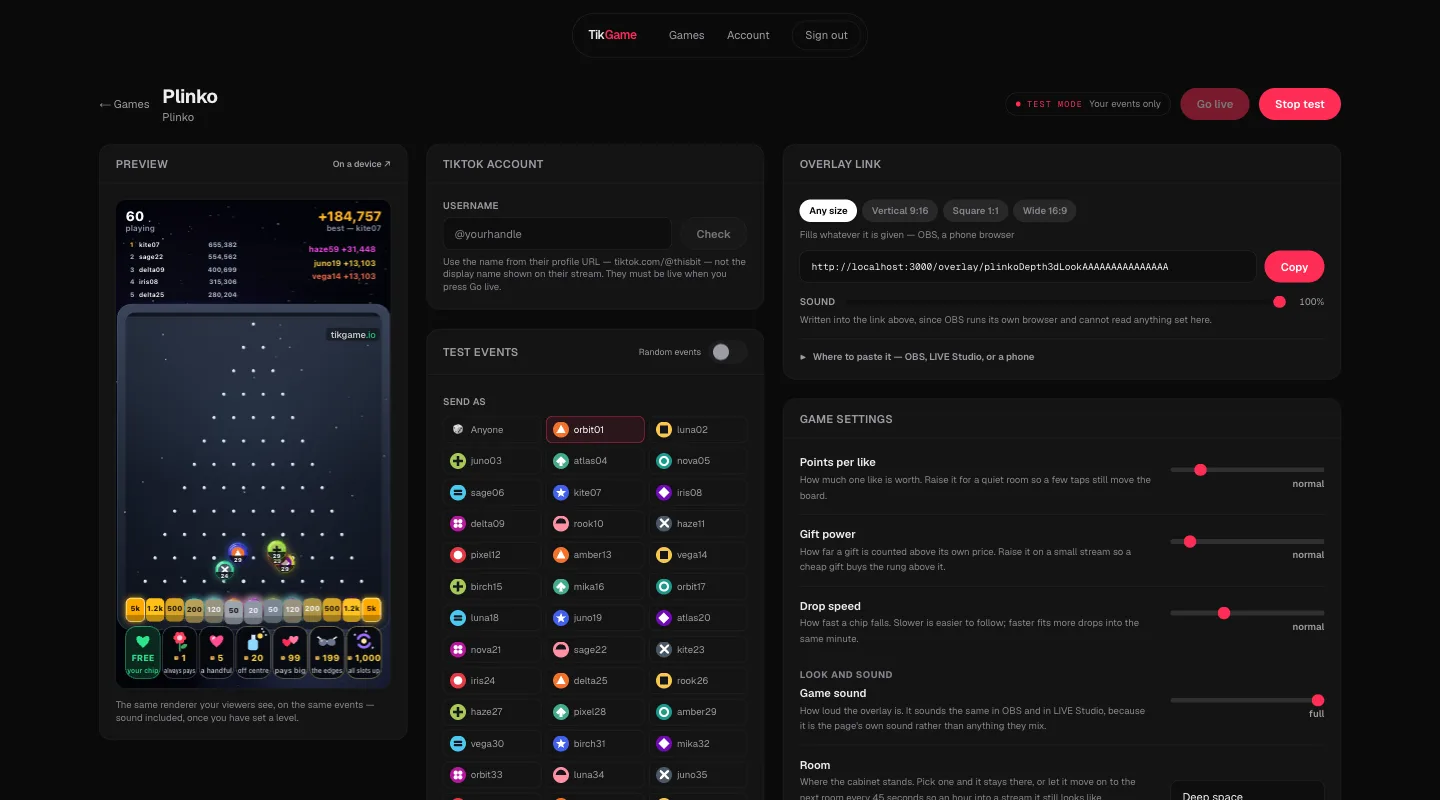Choose the nova05 sender chip
The height and width of the screenshot is (800, 1440).
698,461
